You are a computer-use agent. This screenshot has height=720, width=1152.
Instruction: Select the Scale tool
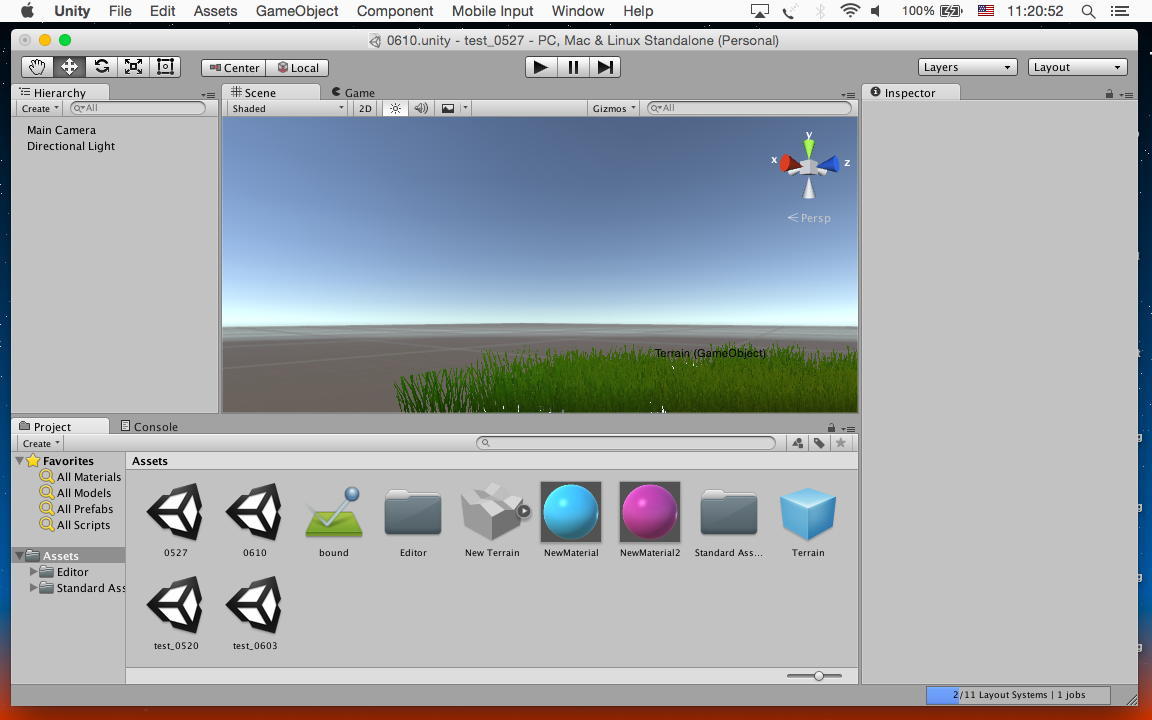[133, 67]
